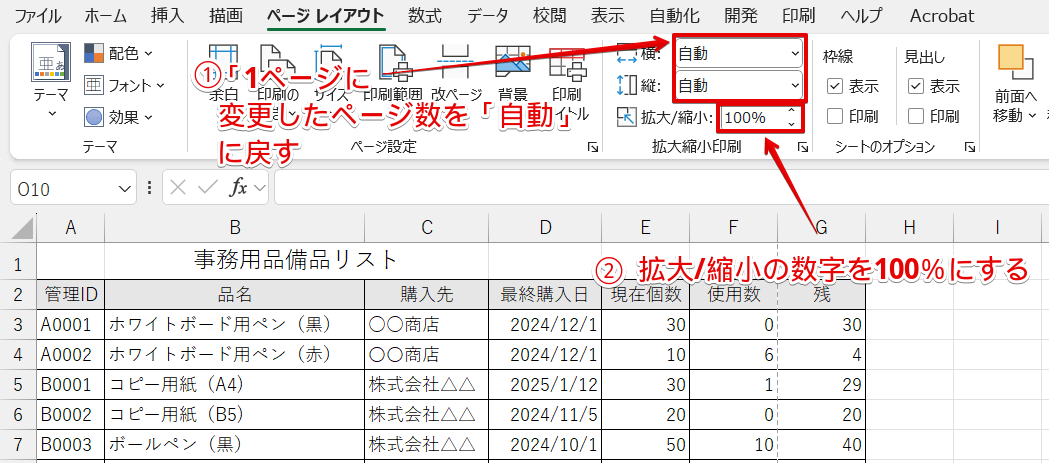Open the シートのオプション dialog launcher
Image resolution: width=1049 pixels, height=463 pixels.
(969, 147)
